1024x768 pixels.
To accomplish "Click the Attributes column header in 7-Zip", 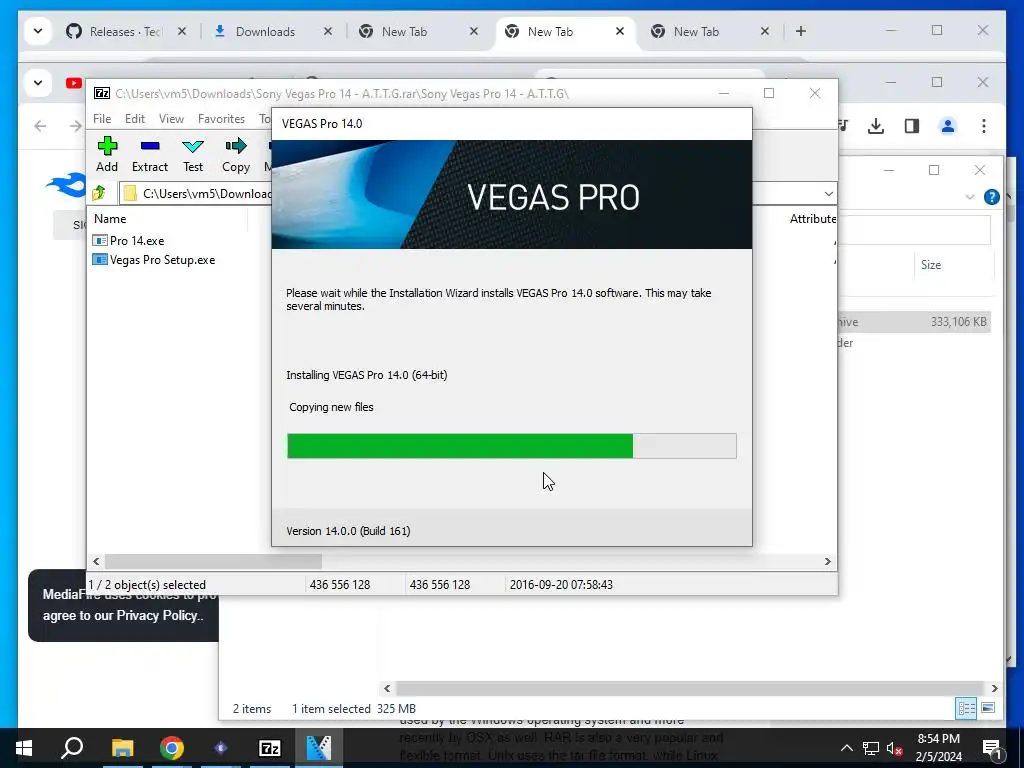I will click(x=812, y=219).
